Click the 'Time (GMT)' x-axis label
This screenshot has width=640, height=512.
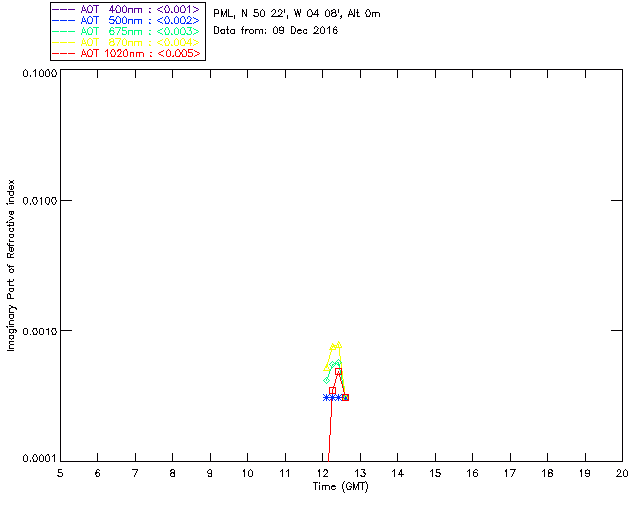(x=341, y=487)
